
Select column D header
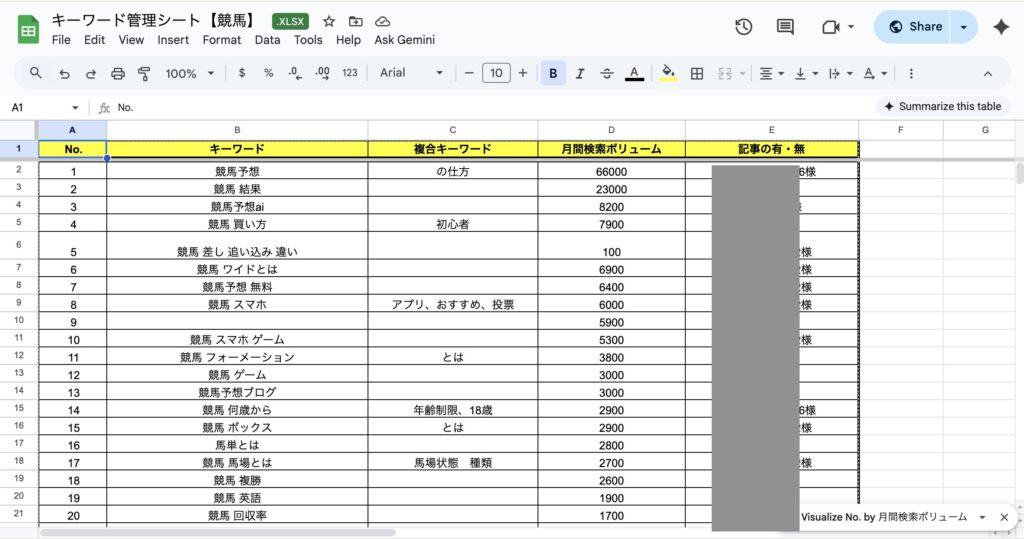611,130
